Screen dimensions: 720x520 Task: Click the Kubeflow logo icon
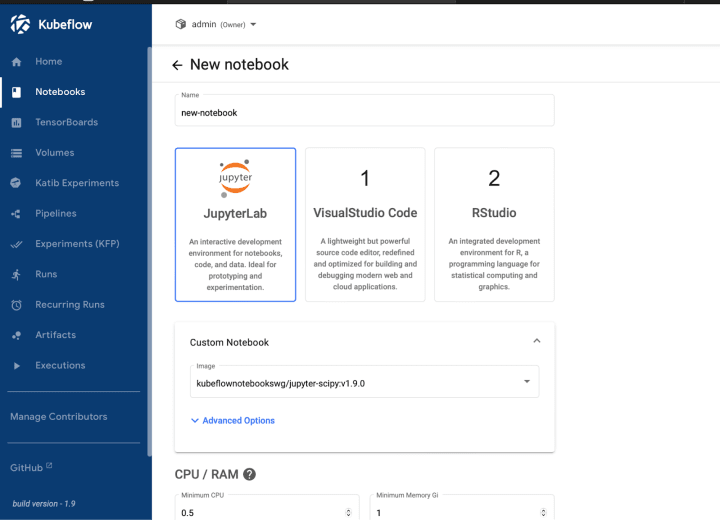tap(20, 24)
